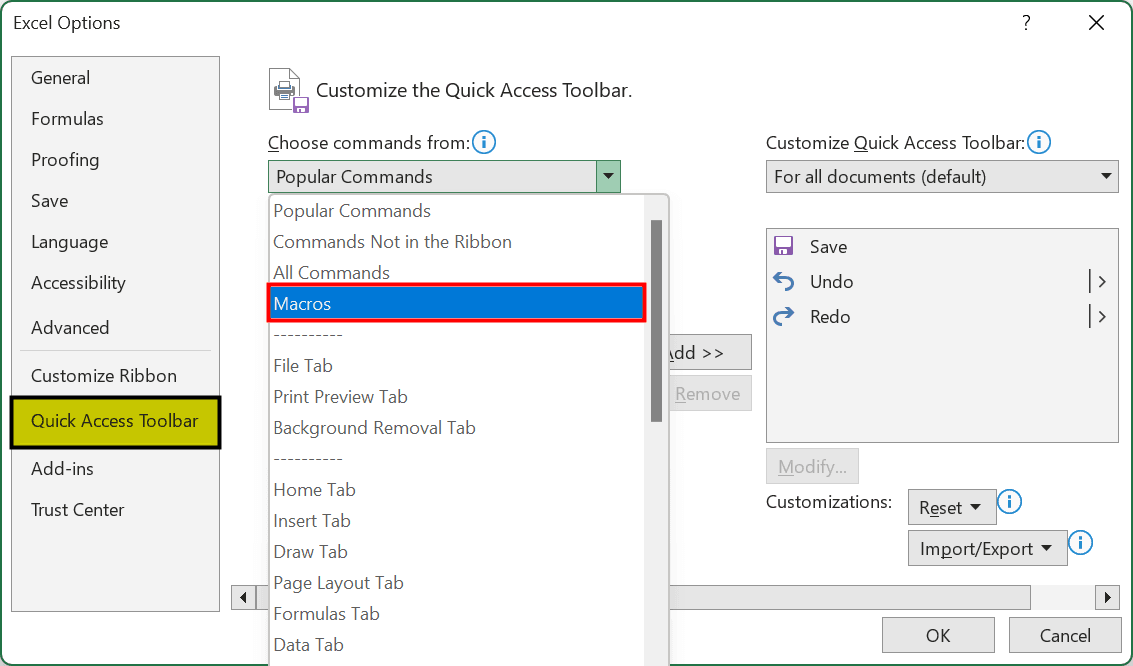Screen dimensions: 1133x666
Task: Go to Customize Ribbon category
Action: 116,376
